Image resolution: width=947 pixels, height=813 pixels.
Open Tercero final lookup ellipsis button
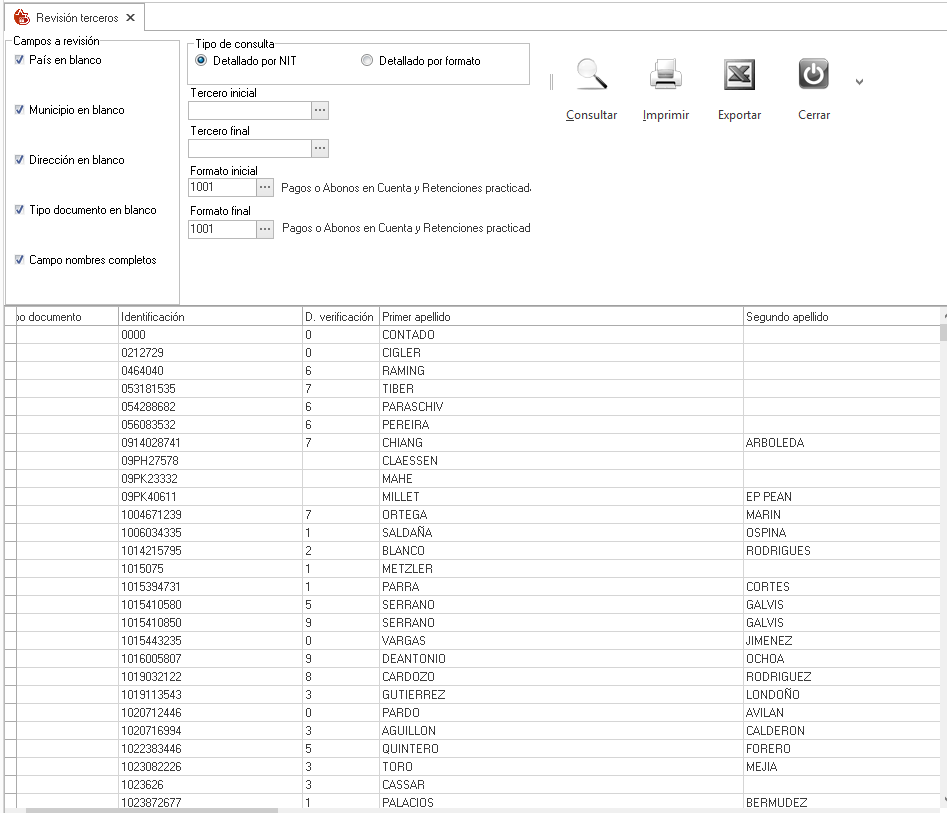coord(320,149)
